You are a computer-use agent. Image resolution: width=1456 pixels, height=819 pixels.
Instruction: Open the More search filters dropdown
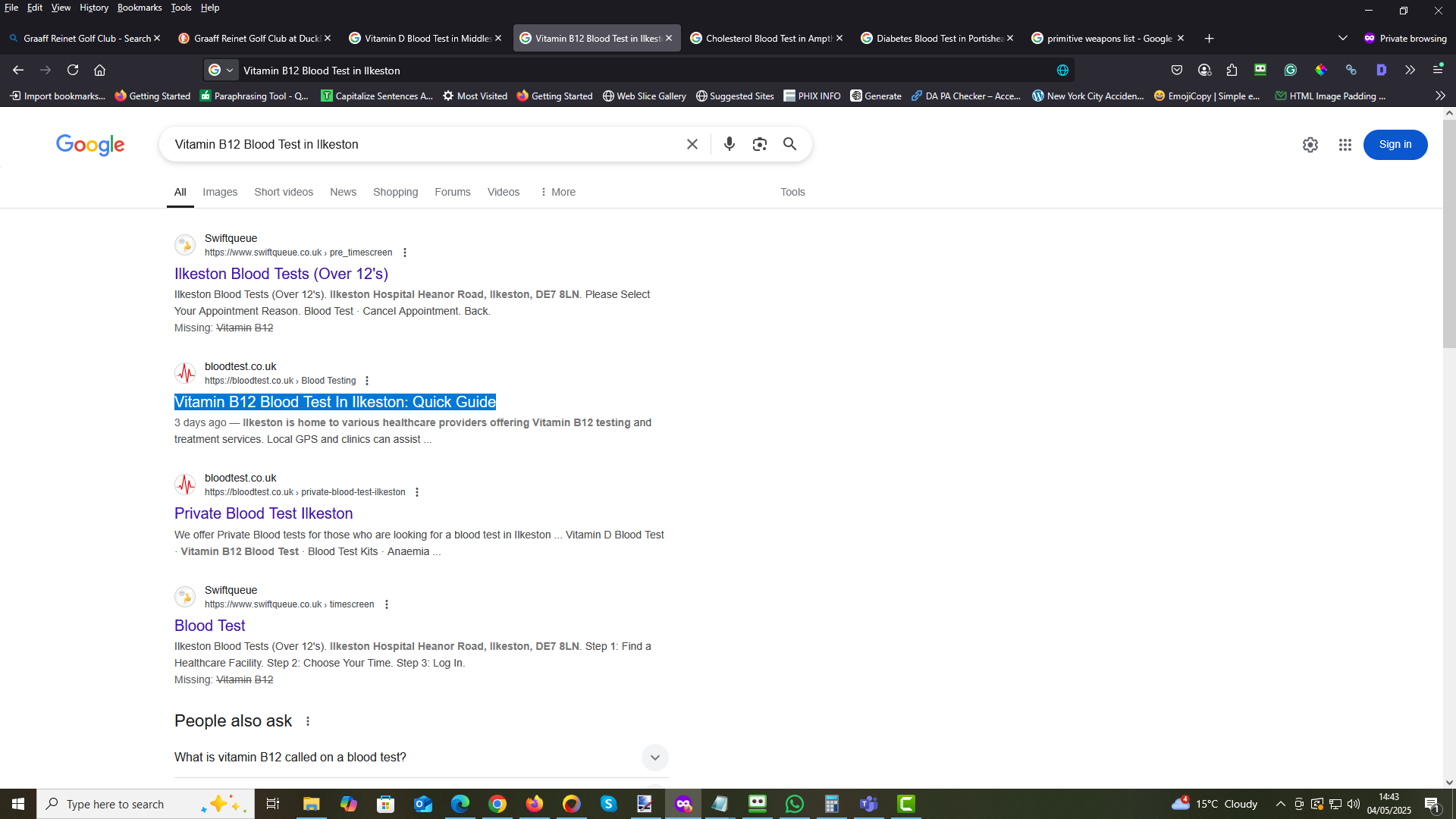pos(557,192)
